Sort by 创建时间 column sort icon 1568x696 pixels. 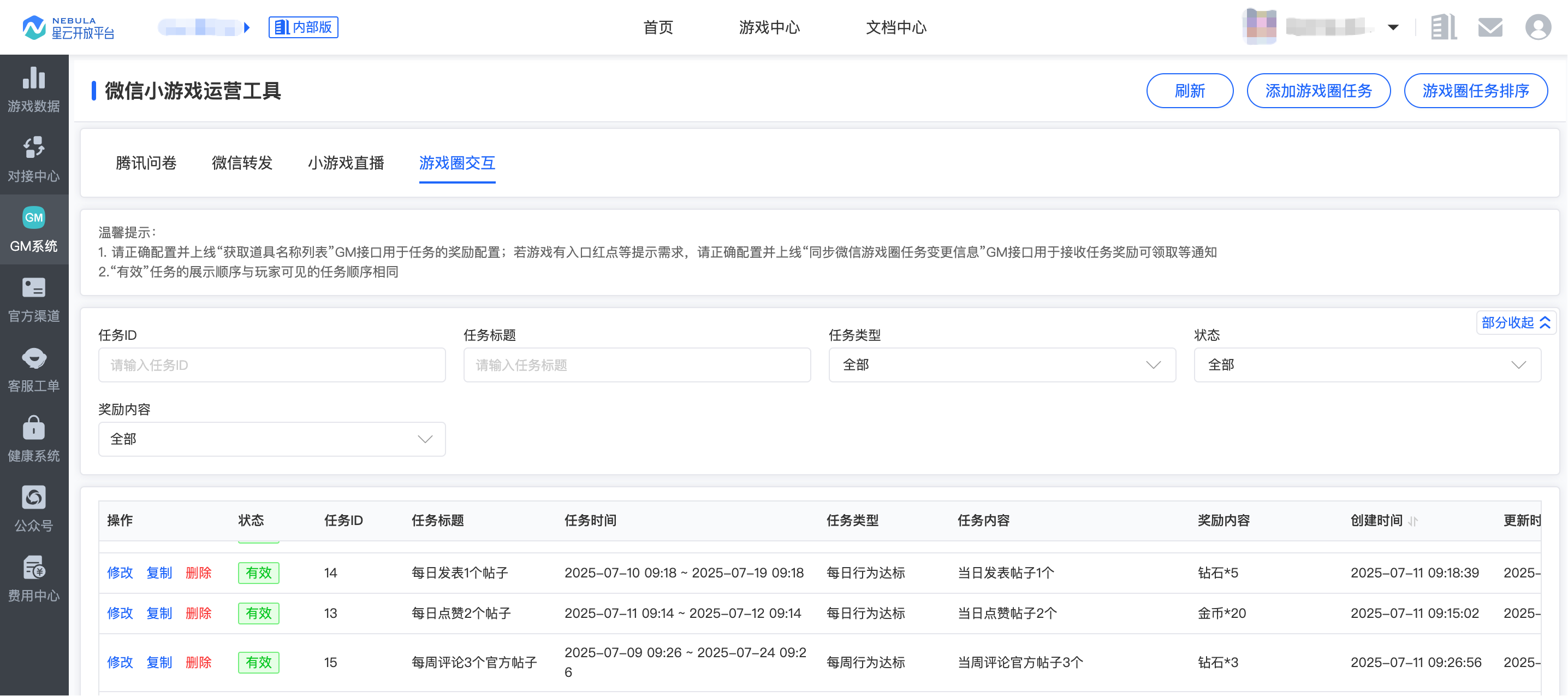click(x=1413, y=521)
